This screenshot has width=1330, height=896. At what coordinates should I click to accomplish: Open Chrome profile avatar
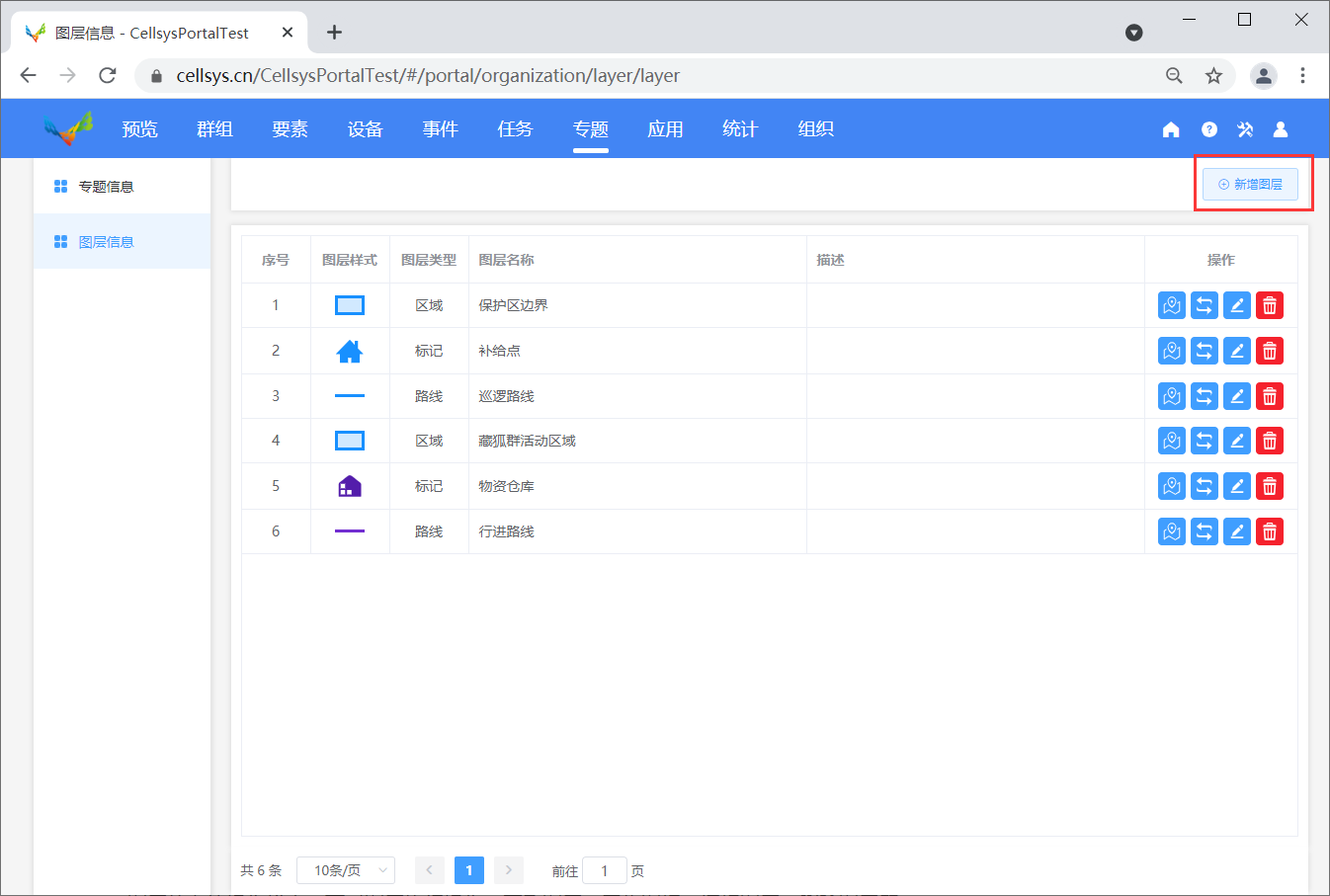click(1264, 76)
